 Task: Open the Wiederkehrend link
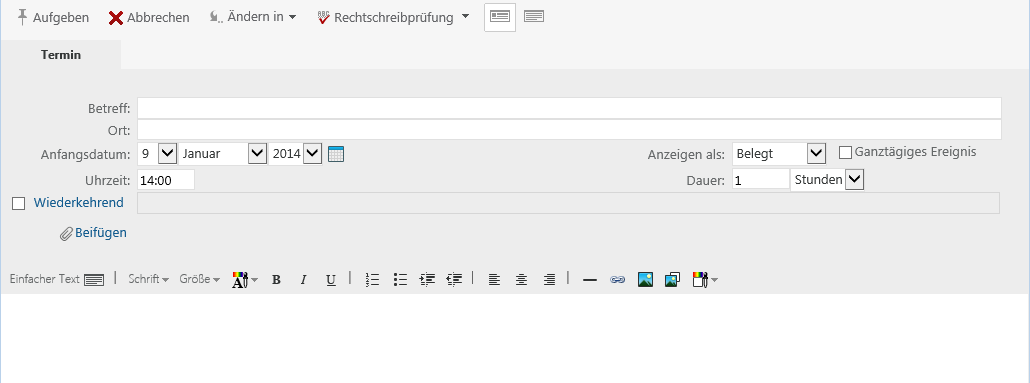pos(78,202)
